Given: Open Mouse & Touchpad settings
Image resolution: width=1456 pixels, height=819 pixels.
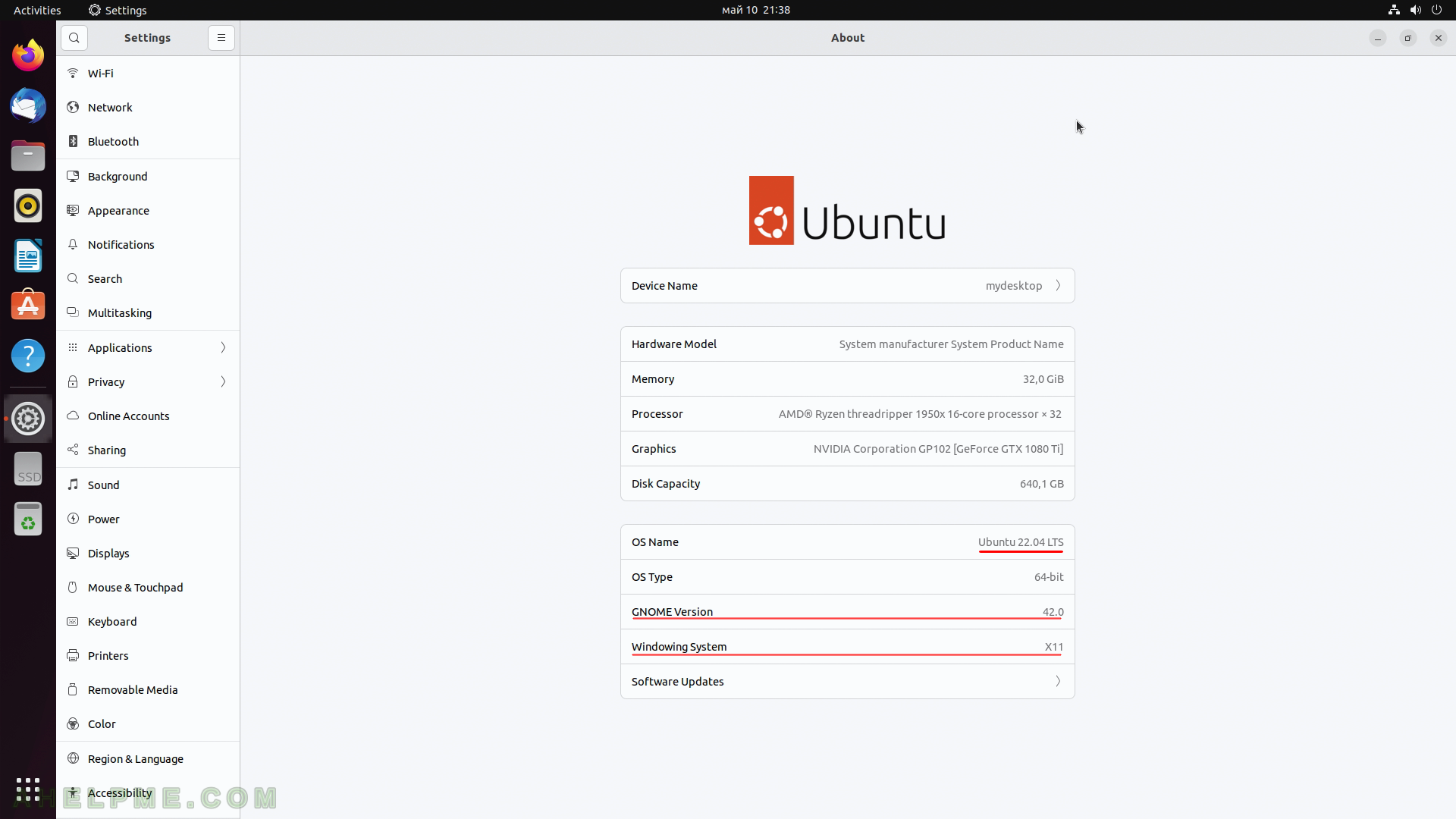Looking at the screenshot, I should (x=148, y=587).
